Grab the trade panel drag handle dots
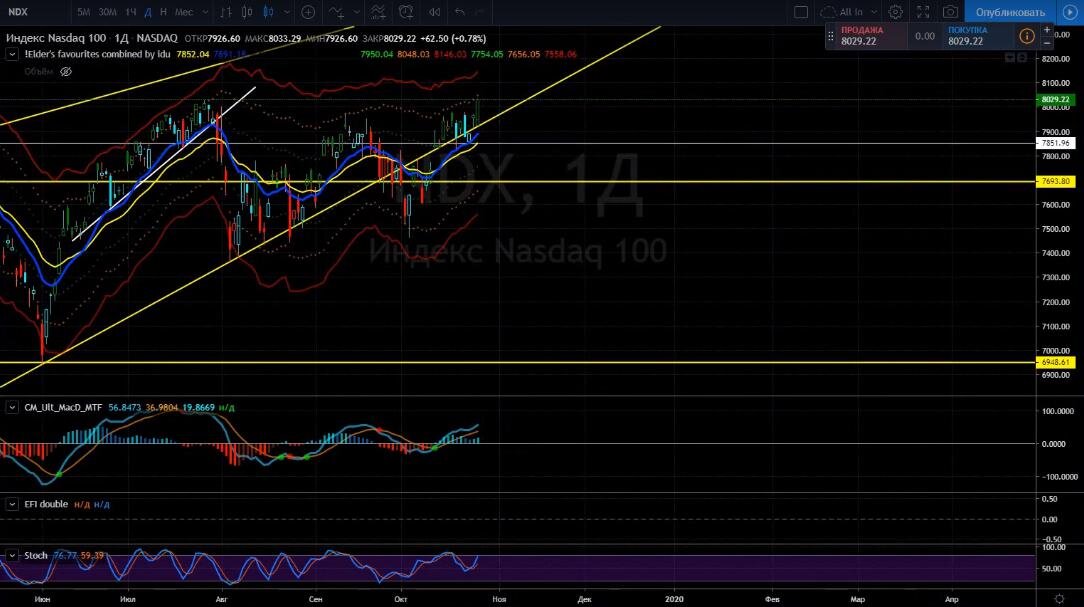The height and width of the screenshot is (607, 1084). [x=831, y=36]
